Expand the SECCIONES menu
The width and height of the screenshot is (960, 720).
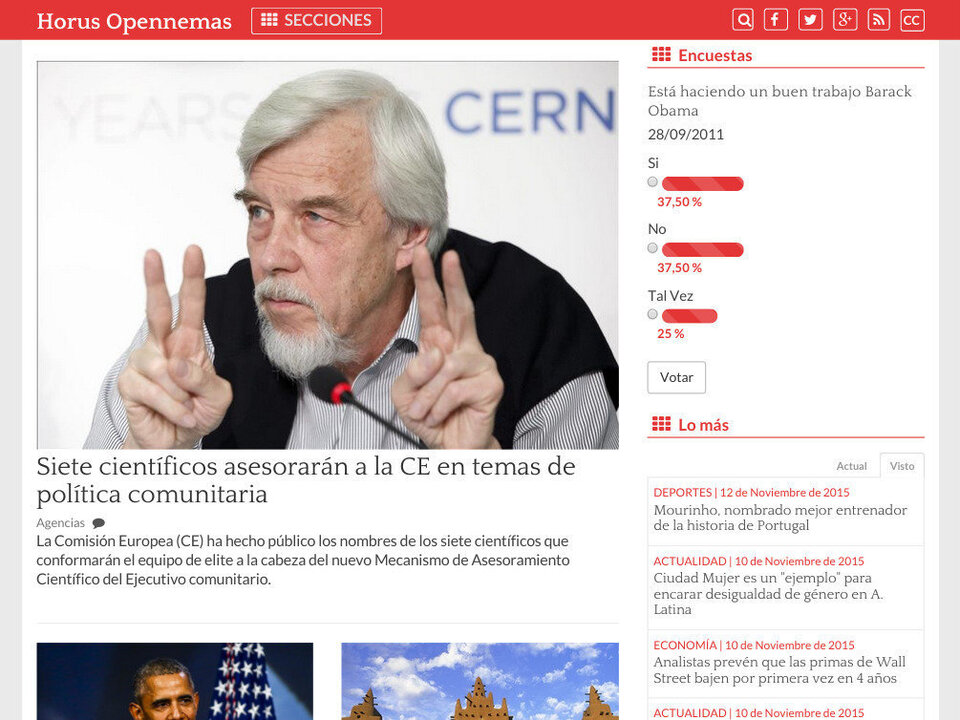(316, 20)
